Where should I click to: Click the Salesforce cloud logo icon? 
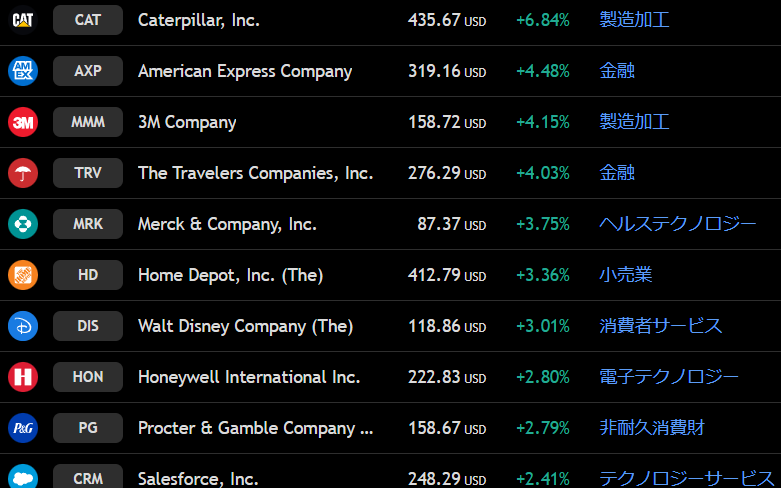[23, 477]
